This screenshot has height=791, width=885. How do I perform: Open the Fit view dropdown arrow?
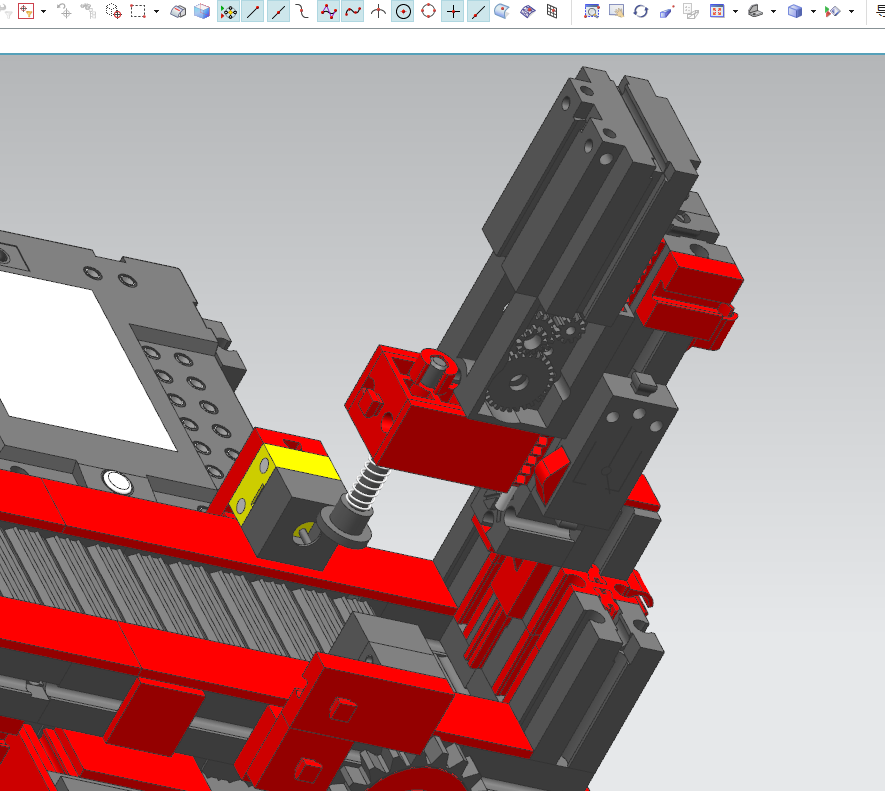(735, 11)
